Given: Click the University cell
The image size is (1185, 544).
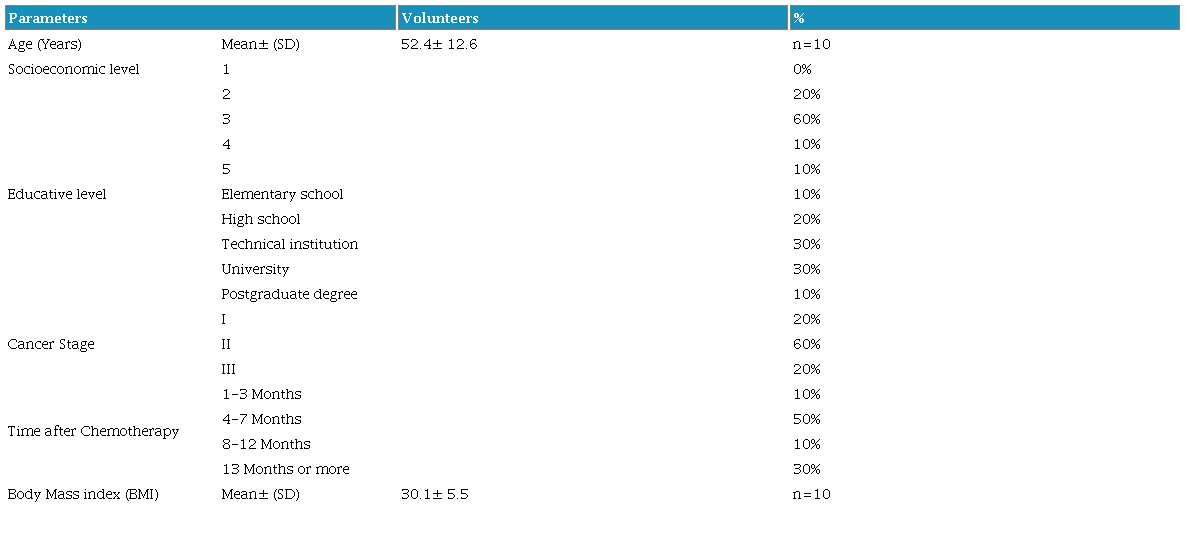Looking at the screenshot, I should 255,269.
